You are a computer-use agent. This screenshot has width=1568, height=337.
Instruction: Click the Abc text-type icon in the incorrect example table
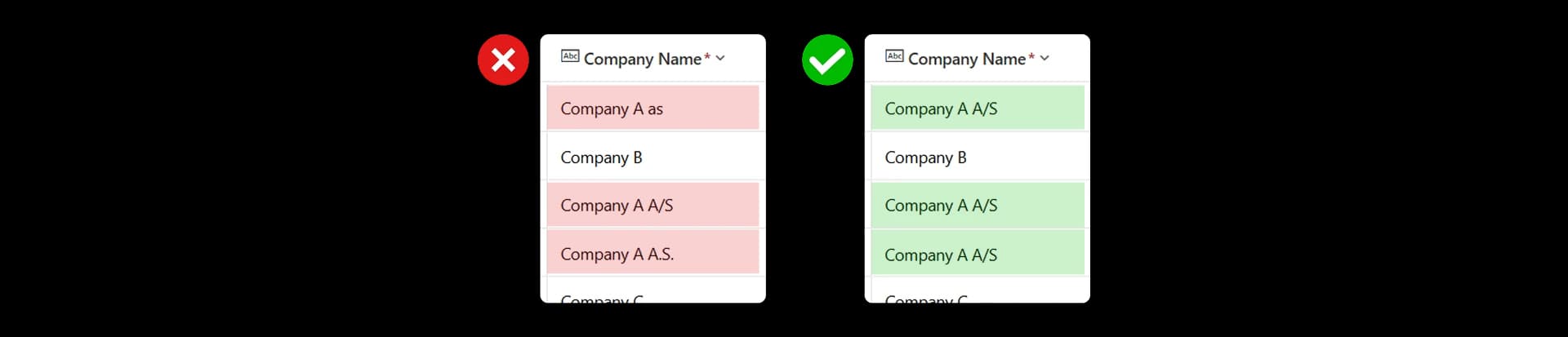tap(570, 56)
